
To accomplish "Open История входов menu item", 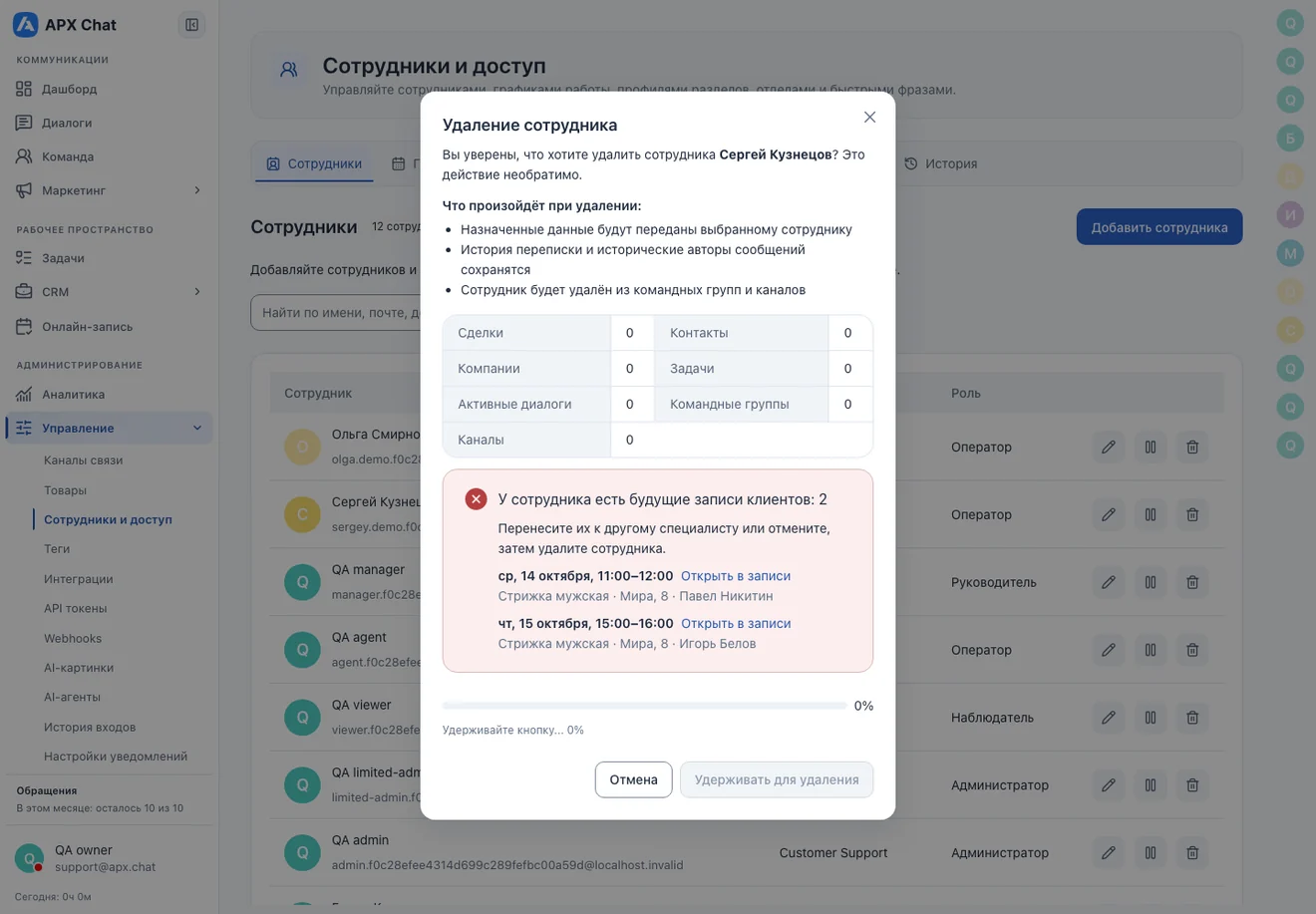I will tap(90, 727).
